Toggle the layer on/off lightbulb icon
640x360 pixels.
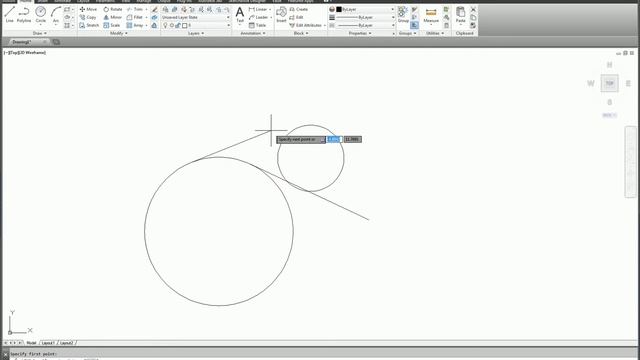(165, 25)
